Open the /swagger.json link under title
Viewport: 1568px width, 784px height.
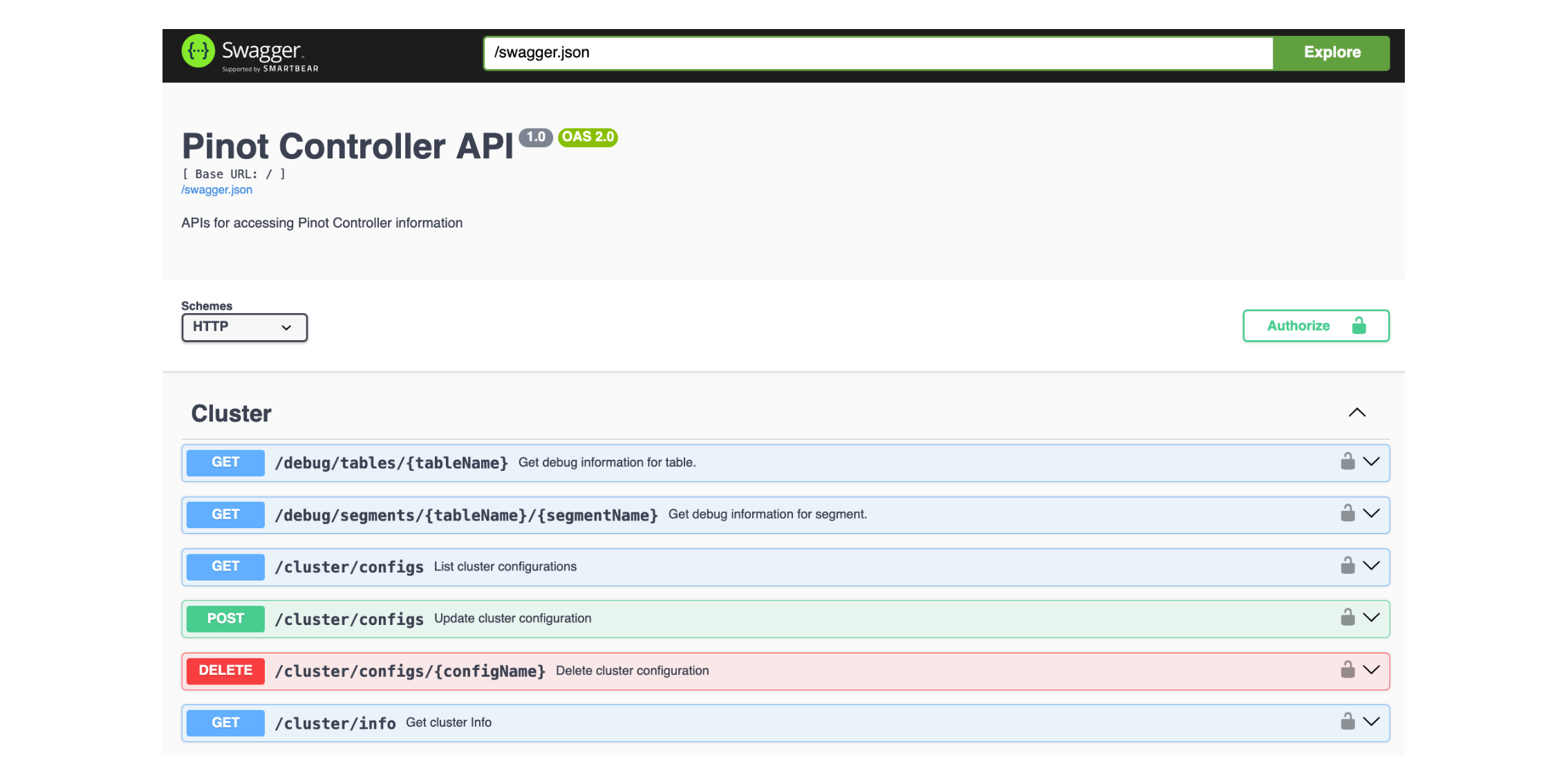216,190
